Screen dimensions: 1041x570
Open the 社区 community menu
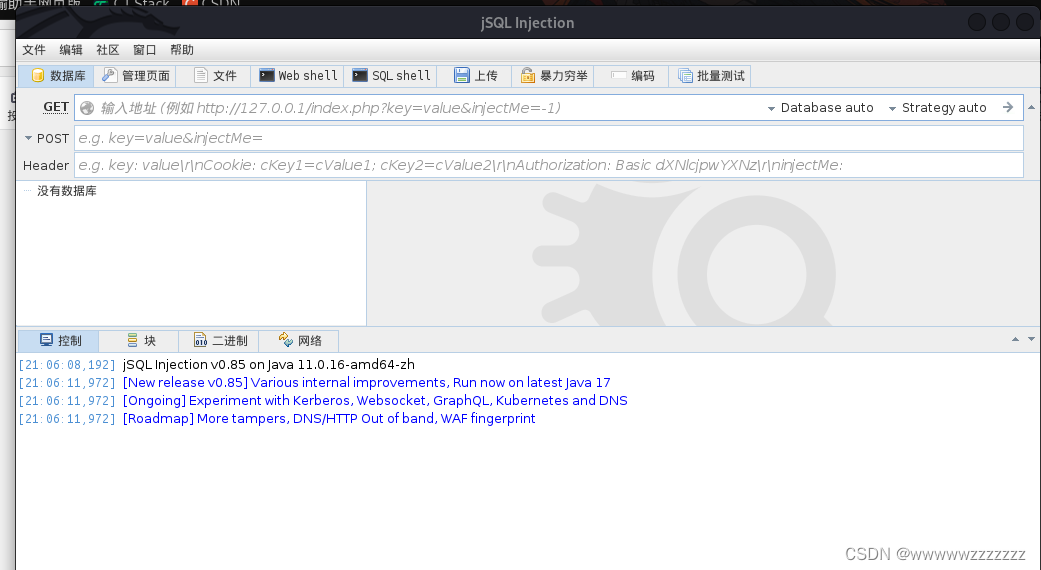108,50
